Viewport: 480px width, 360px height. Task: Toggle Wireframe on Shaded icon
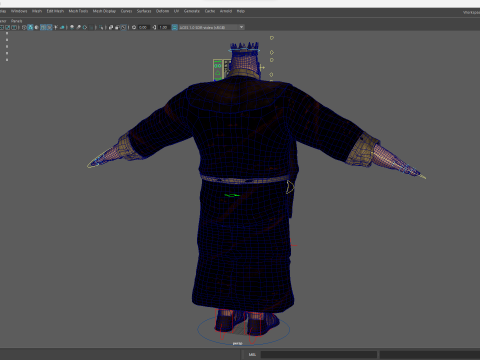(x=43, y=27)
